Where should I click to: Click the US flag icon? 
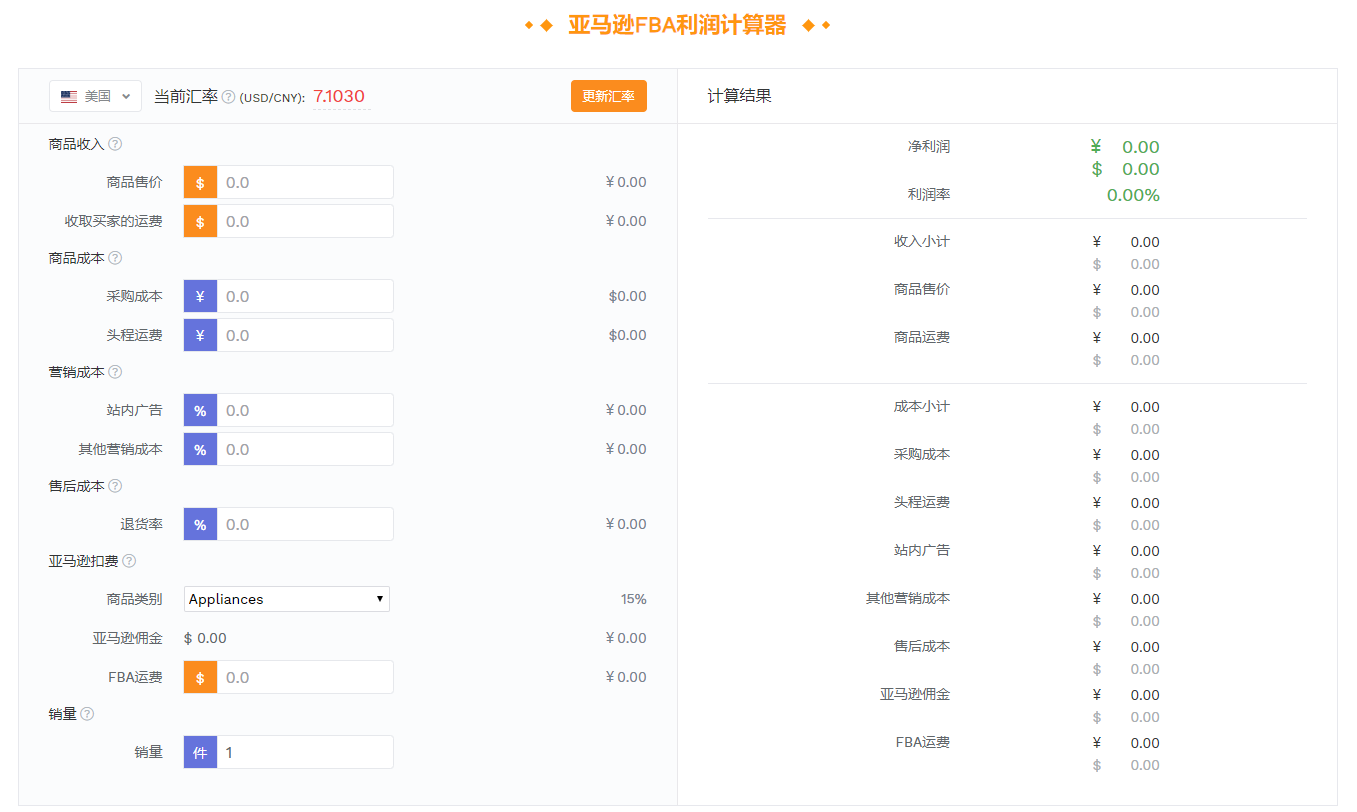tap(69, 97)
